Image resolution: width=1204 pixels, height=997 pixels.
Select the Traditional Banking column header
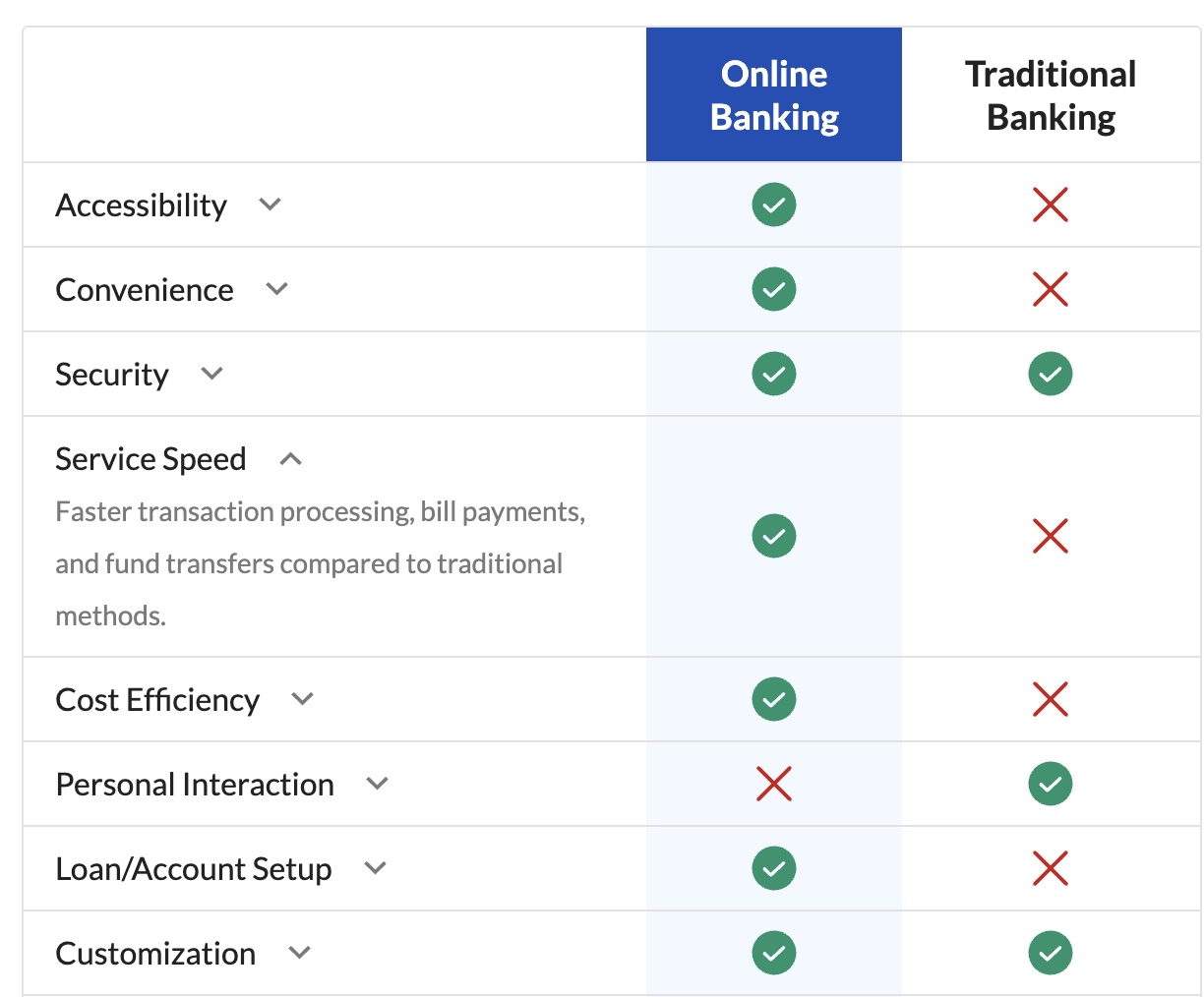tap(1050, 95)
